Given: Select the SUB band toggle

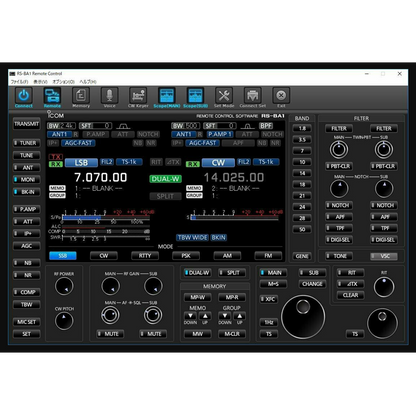Looking at the screenshot, I should click(312, 273).
